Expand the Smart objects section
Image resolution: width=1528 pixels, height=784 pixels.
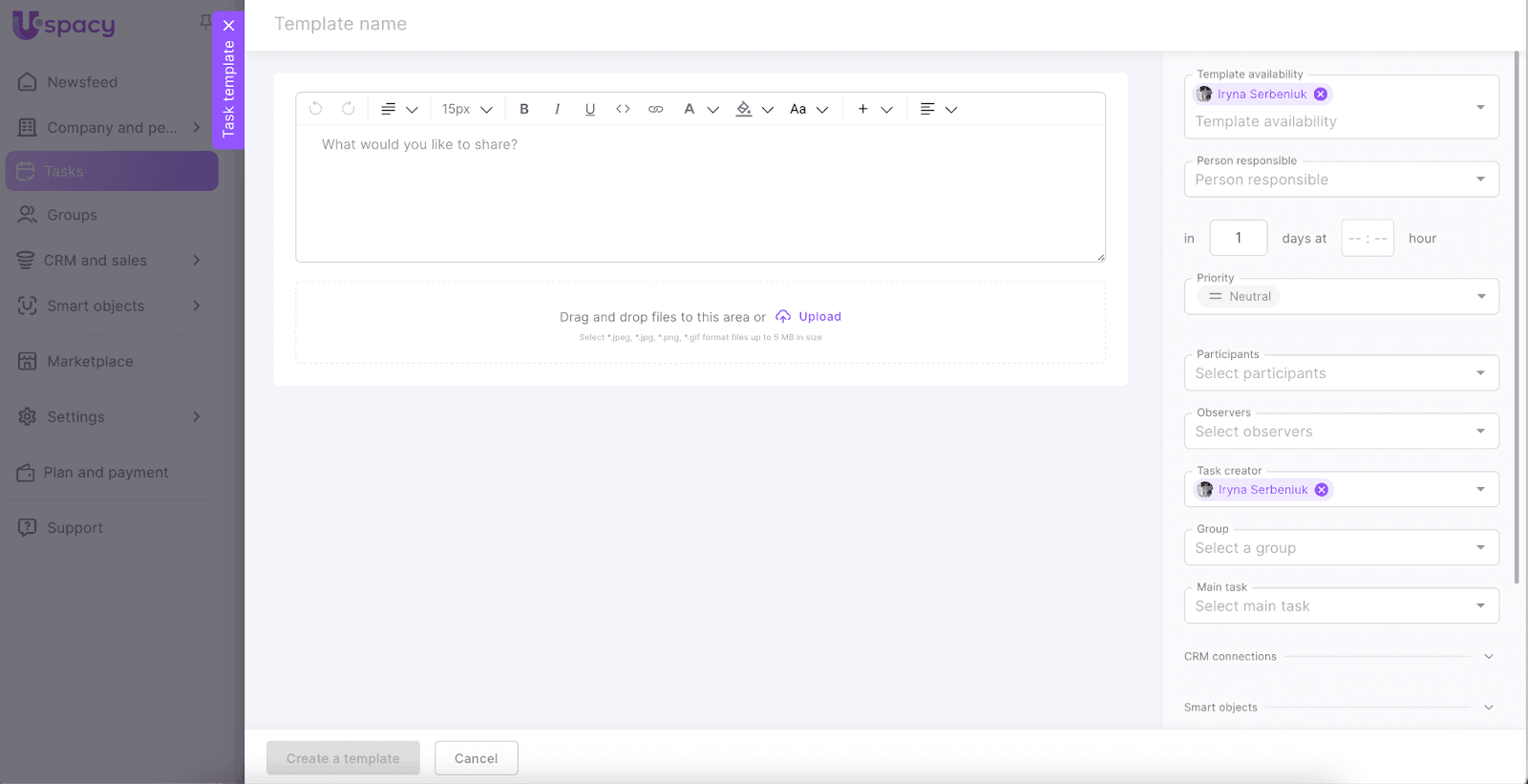point(1488,708)
